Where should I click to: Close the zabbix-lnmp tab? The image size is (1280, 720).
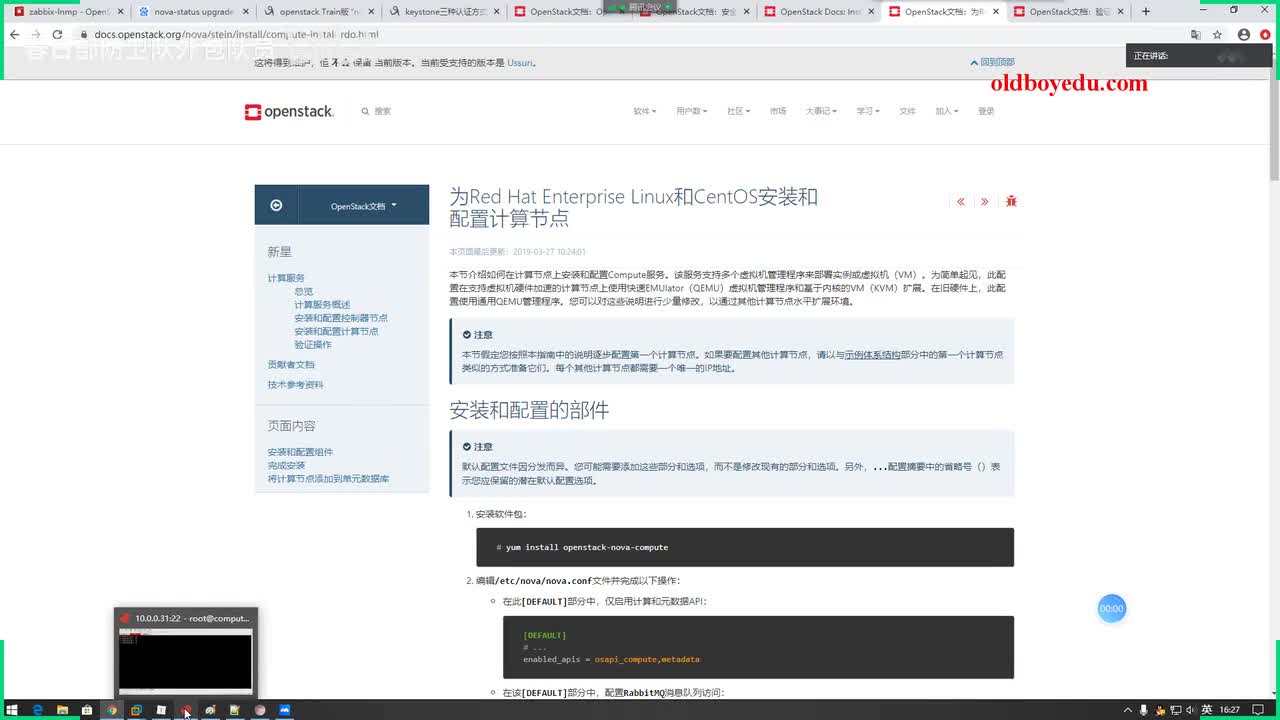pyautogui.click(x=120, y=12)
